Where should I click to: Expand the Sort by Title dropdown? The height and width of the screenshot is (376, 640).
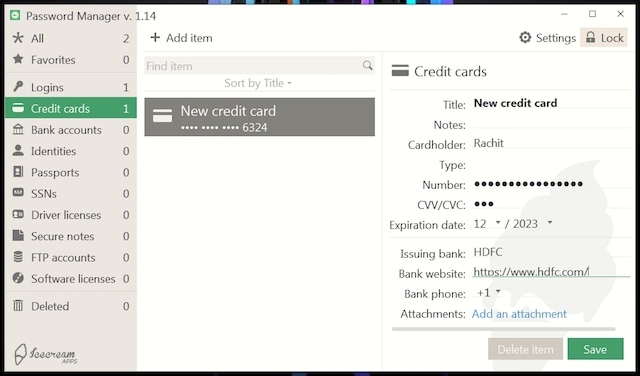(258, 83)
